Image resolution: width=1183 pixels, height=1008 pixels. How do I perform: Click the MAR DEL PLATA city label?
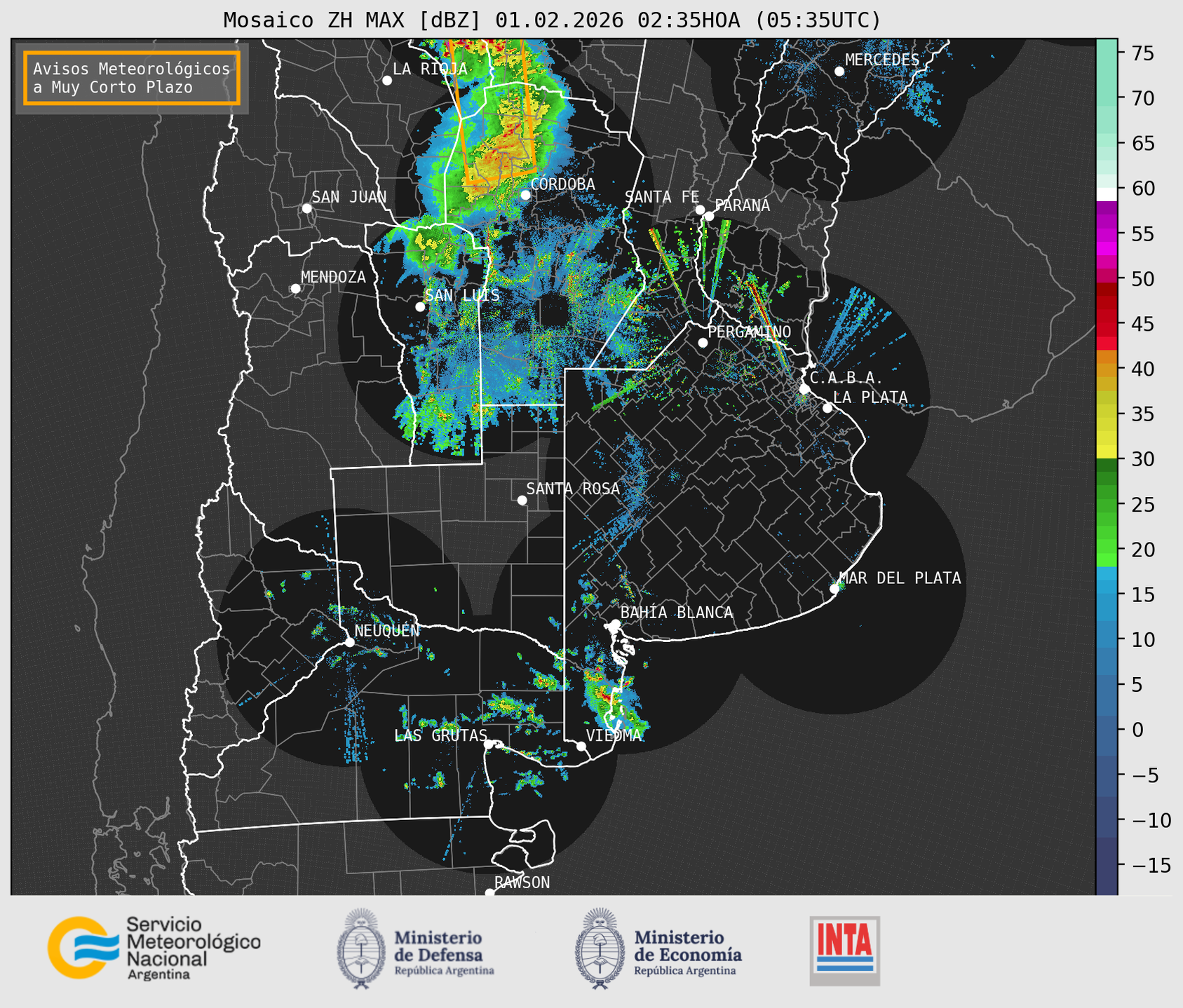[900, 578]
